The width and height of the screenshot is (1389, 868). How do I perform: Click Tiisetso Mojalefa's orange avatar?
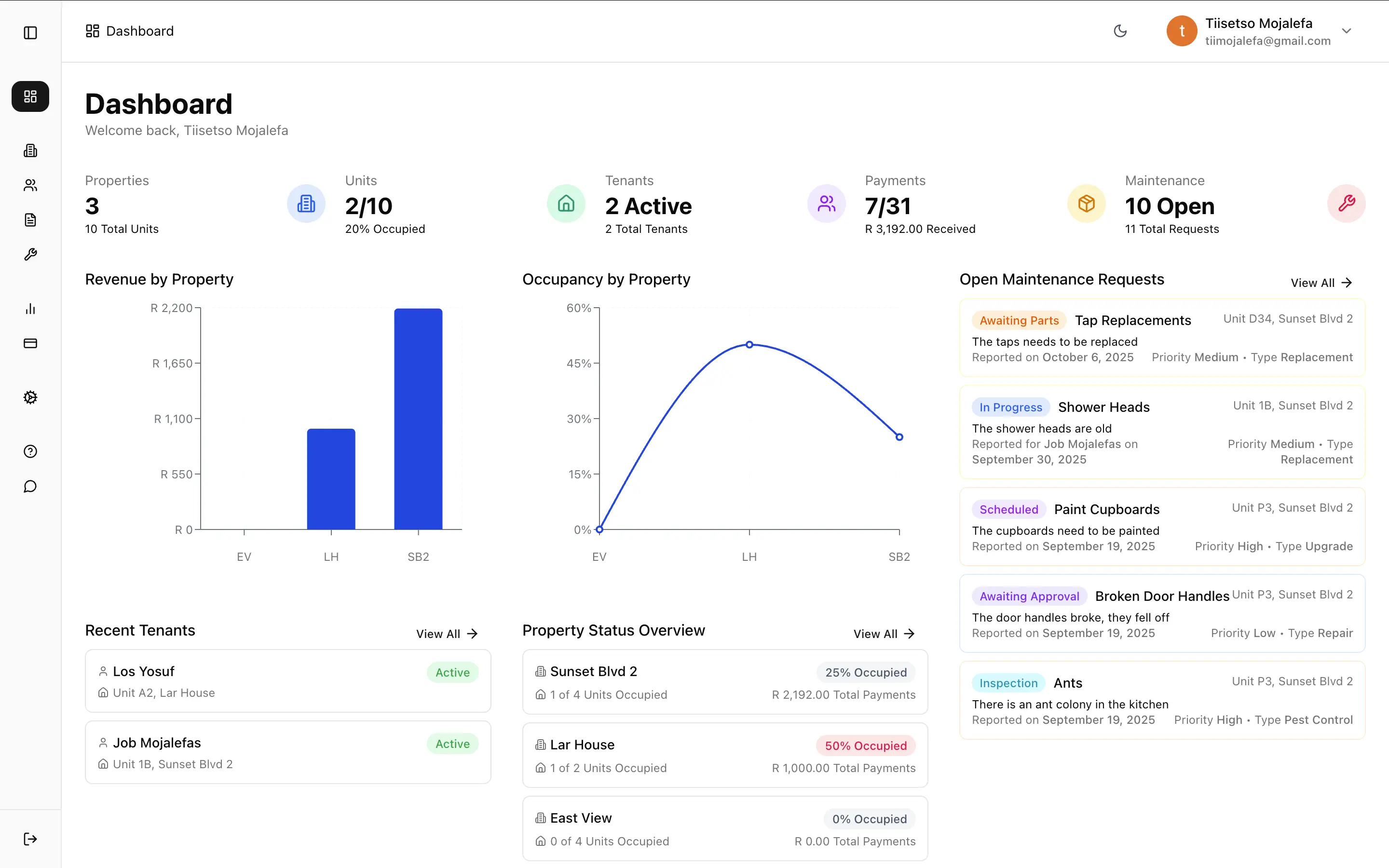(x=1181, y=31)
